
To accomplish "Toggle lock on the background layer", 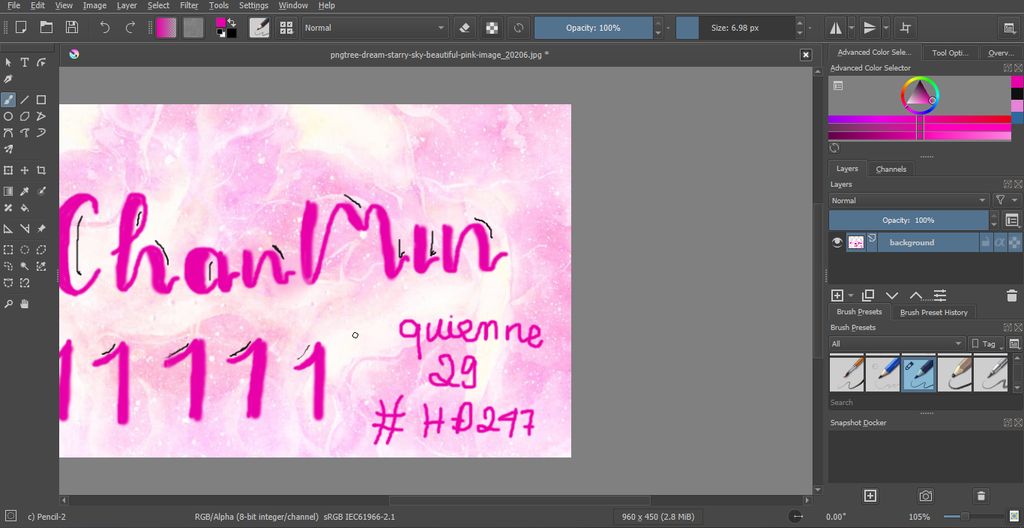I will pyautogui.click(x=985, y=242).
